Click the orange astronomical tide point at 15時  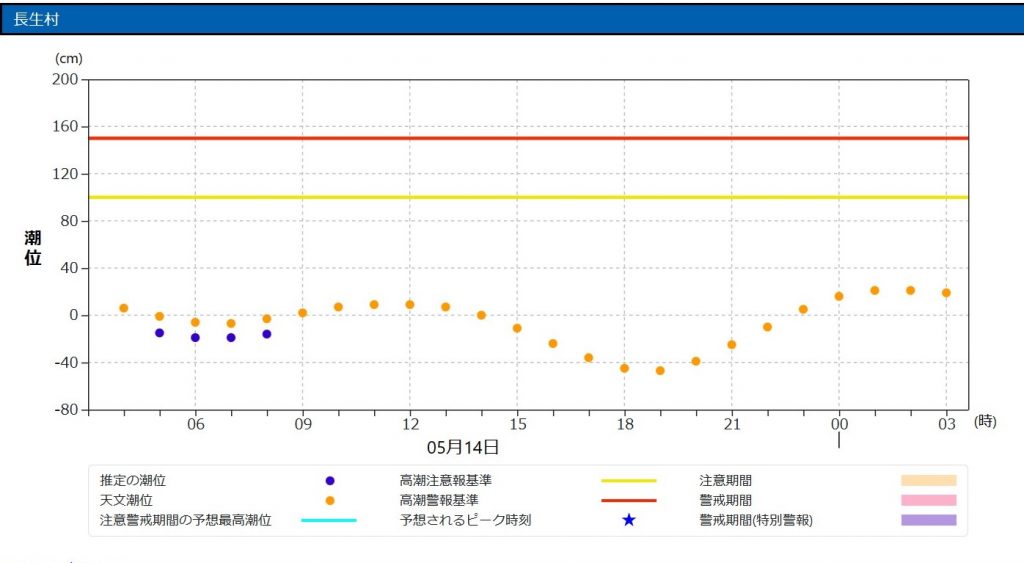click(x=517, y=329)
